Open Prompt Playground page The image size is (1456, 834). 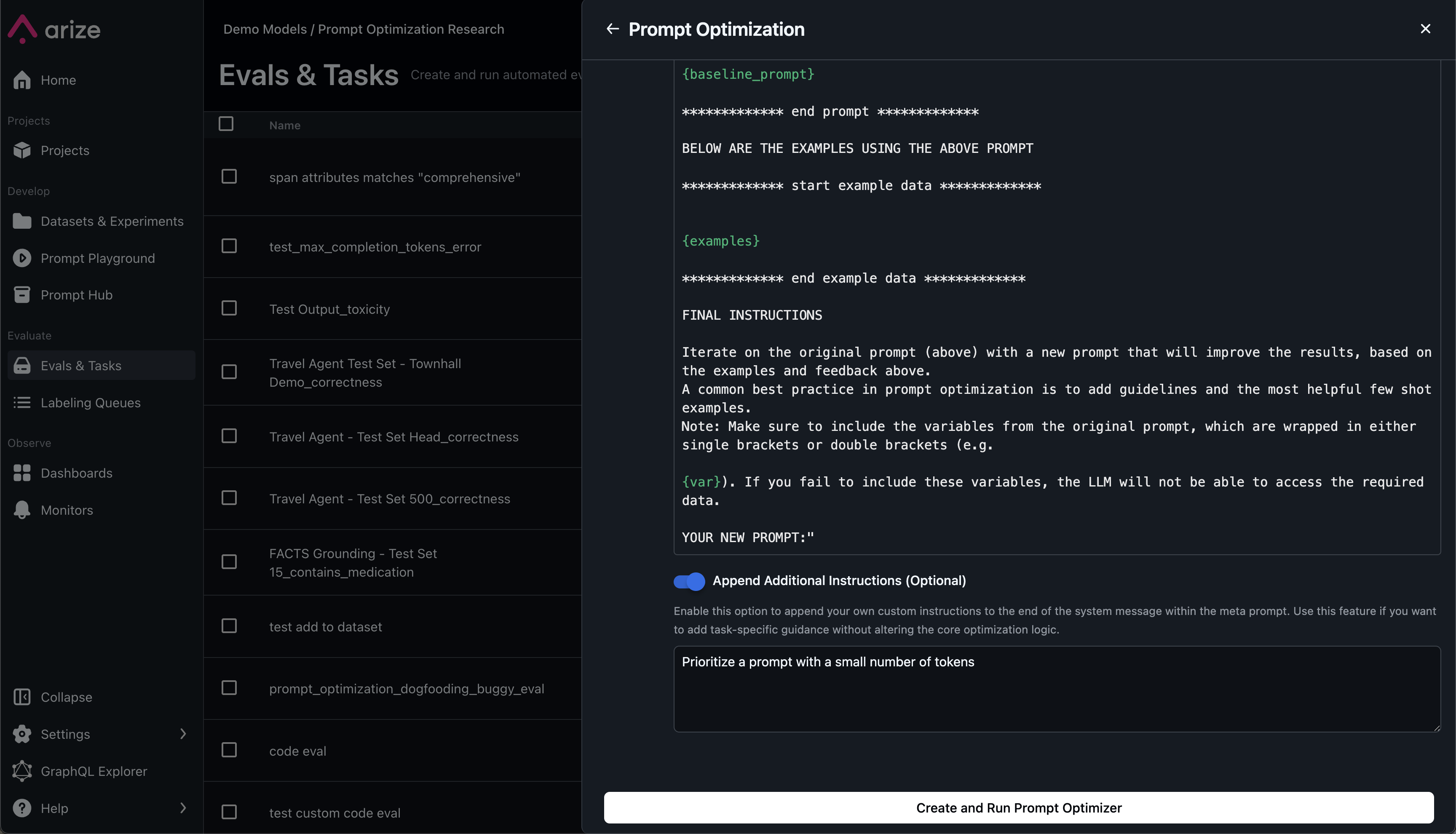point(98,258)
